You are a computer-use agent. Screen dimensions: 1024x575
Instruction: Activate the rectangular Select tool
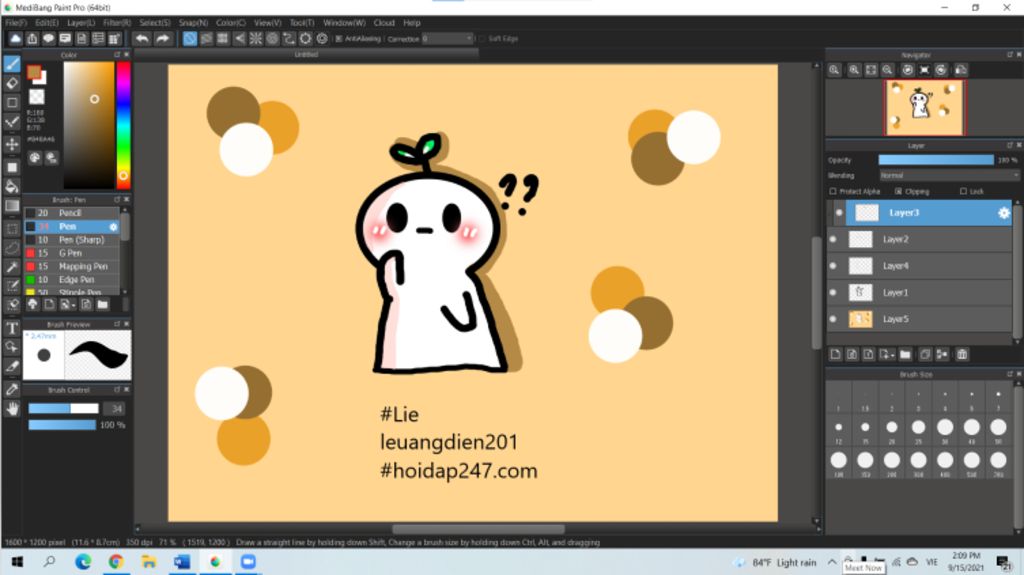point(12,229)
